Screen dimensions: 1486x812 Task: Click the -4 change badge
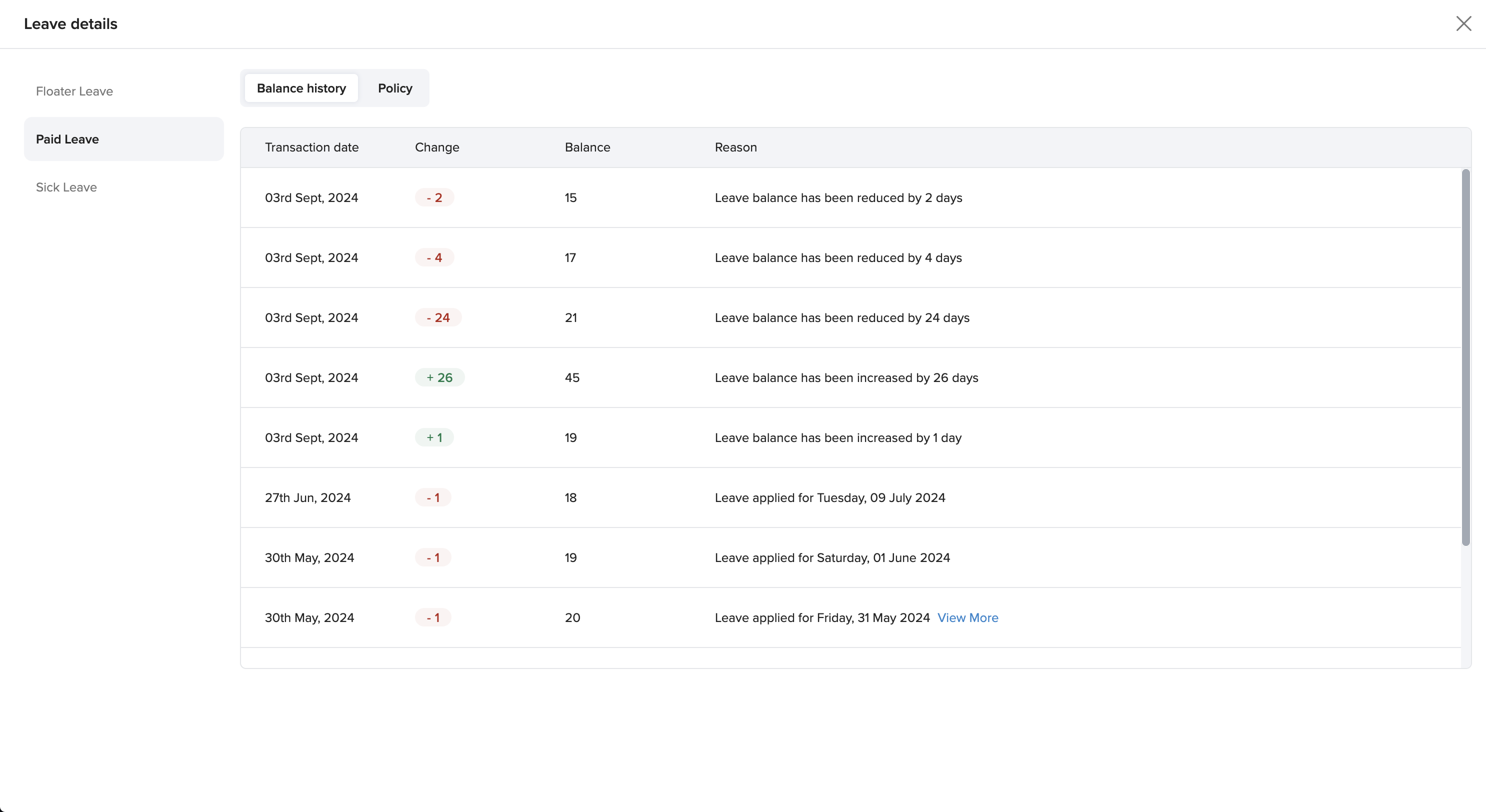[434, 258]
